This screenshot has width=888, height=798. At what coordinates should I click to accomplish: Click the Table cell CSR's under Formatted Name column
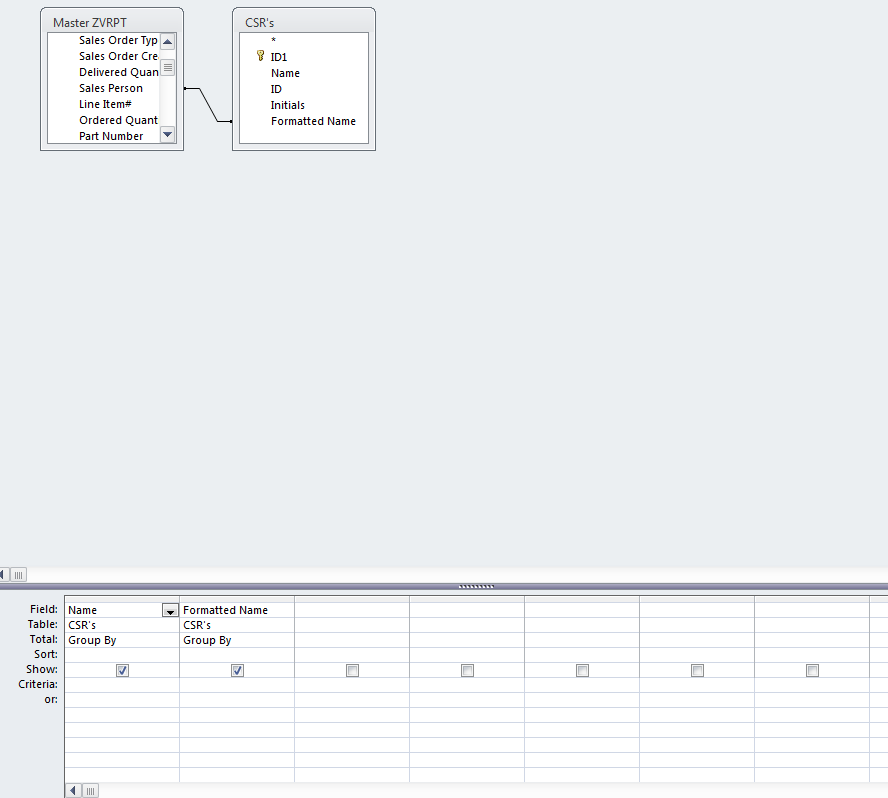pyautogui.click(x=237, y=625)
